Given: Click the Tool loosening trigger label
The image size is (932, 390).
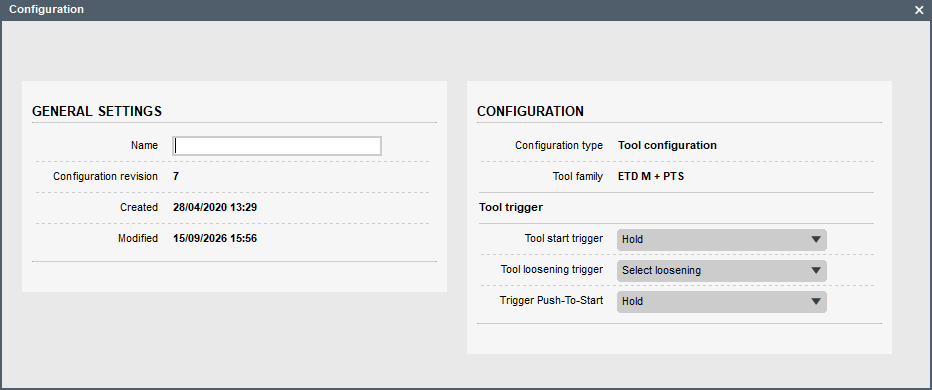Looking at the screenshot, I should tap(552, 269).
